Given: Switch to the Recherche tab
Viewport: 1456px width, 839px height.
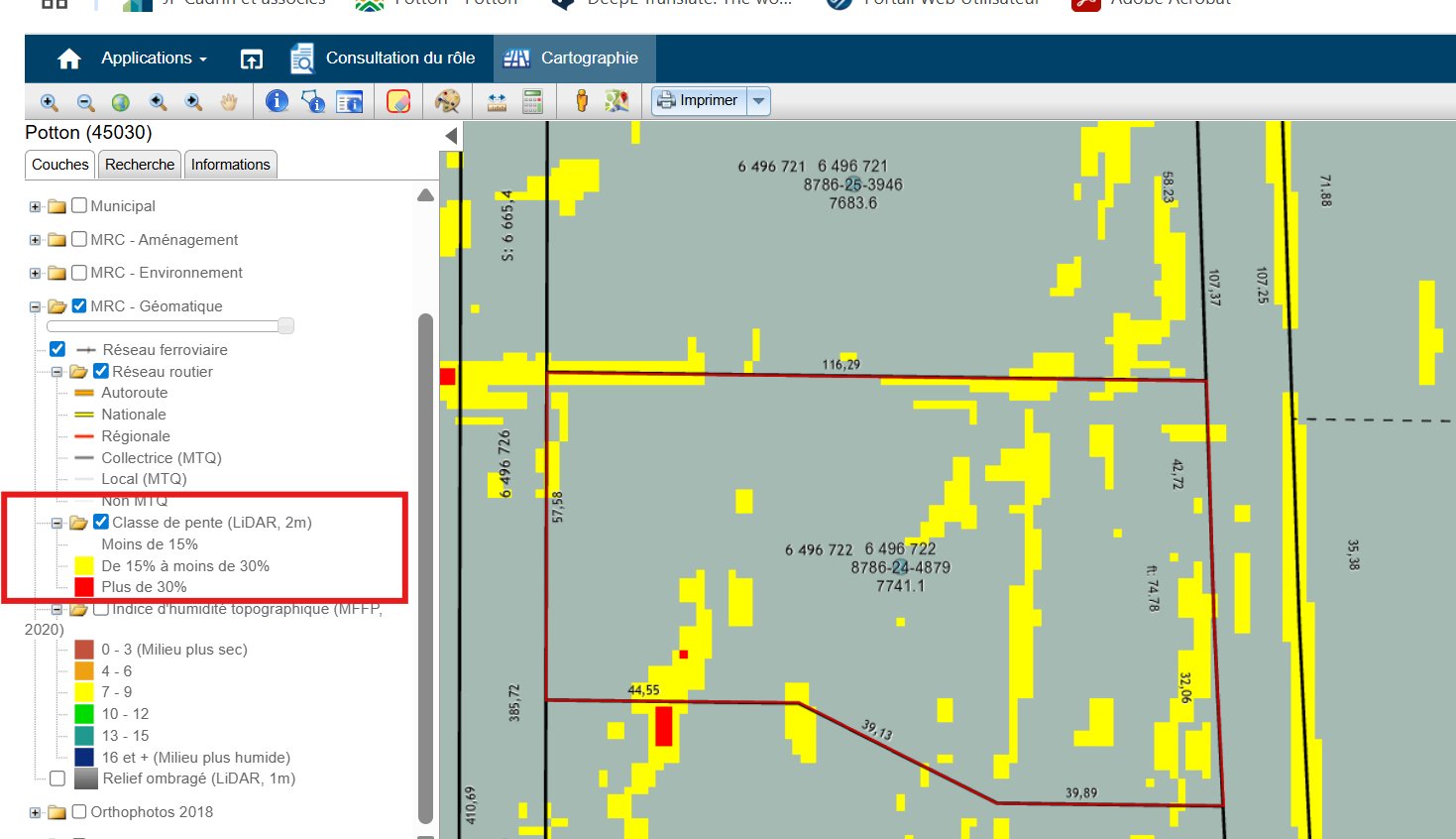Looking at the screenshot, I should click(x=140, y=165).
